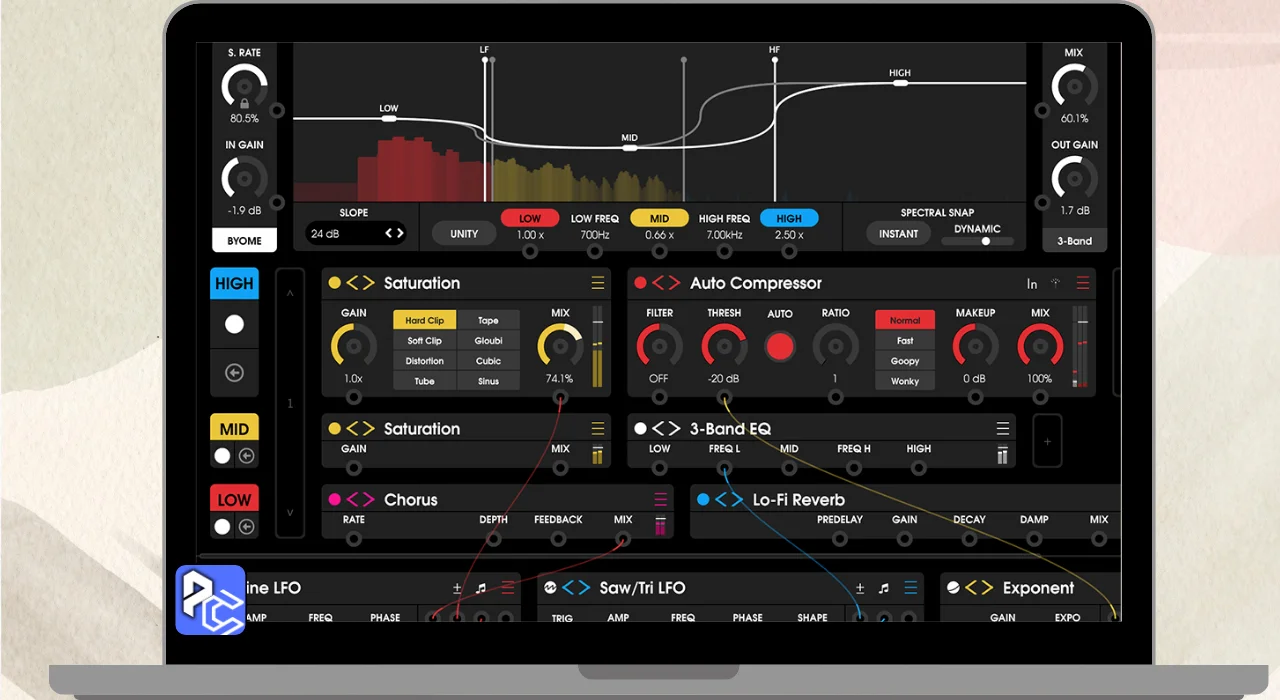Click the plus slot to add module
The width and height of the screenshot is (1280, 700).
pos(1048,441)
